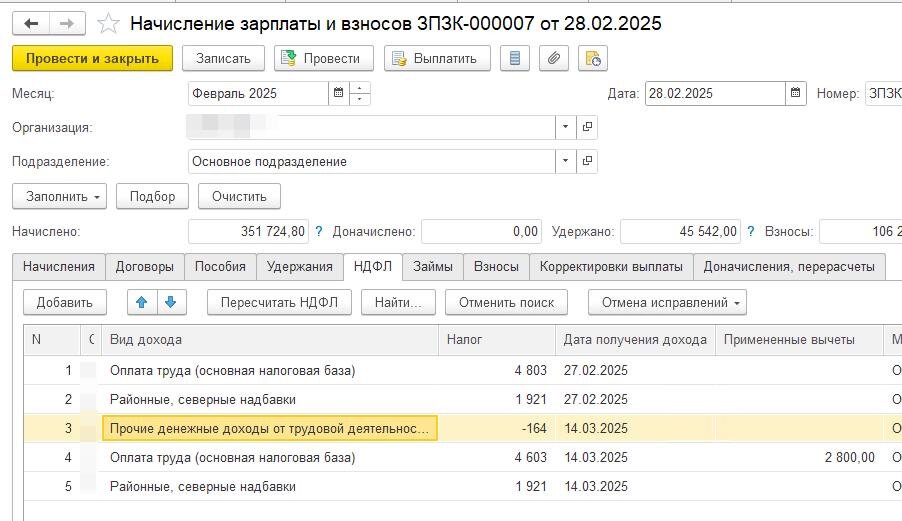
Task: Click tax value -164 in row 3
Action: point(534,428)
